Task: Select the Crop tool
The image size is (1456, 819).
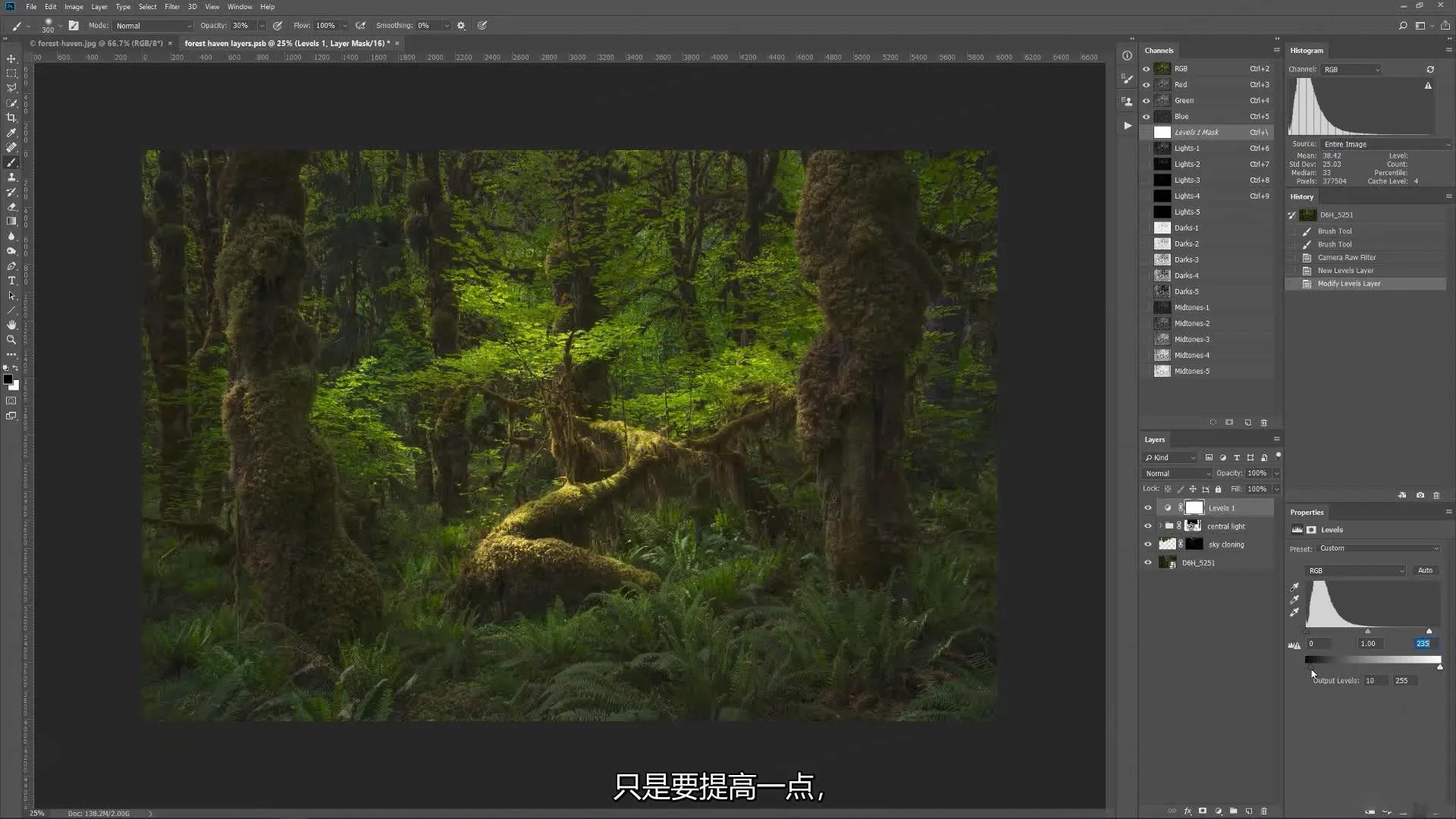Action: tap(11, 118)
